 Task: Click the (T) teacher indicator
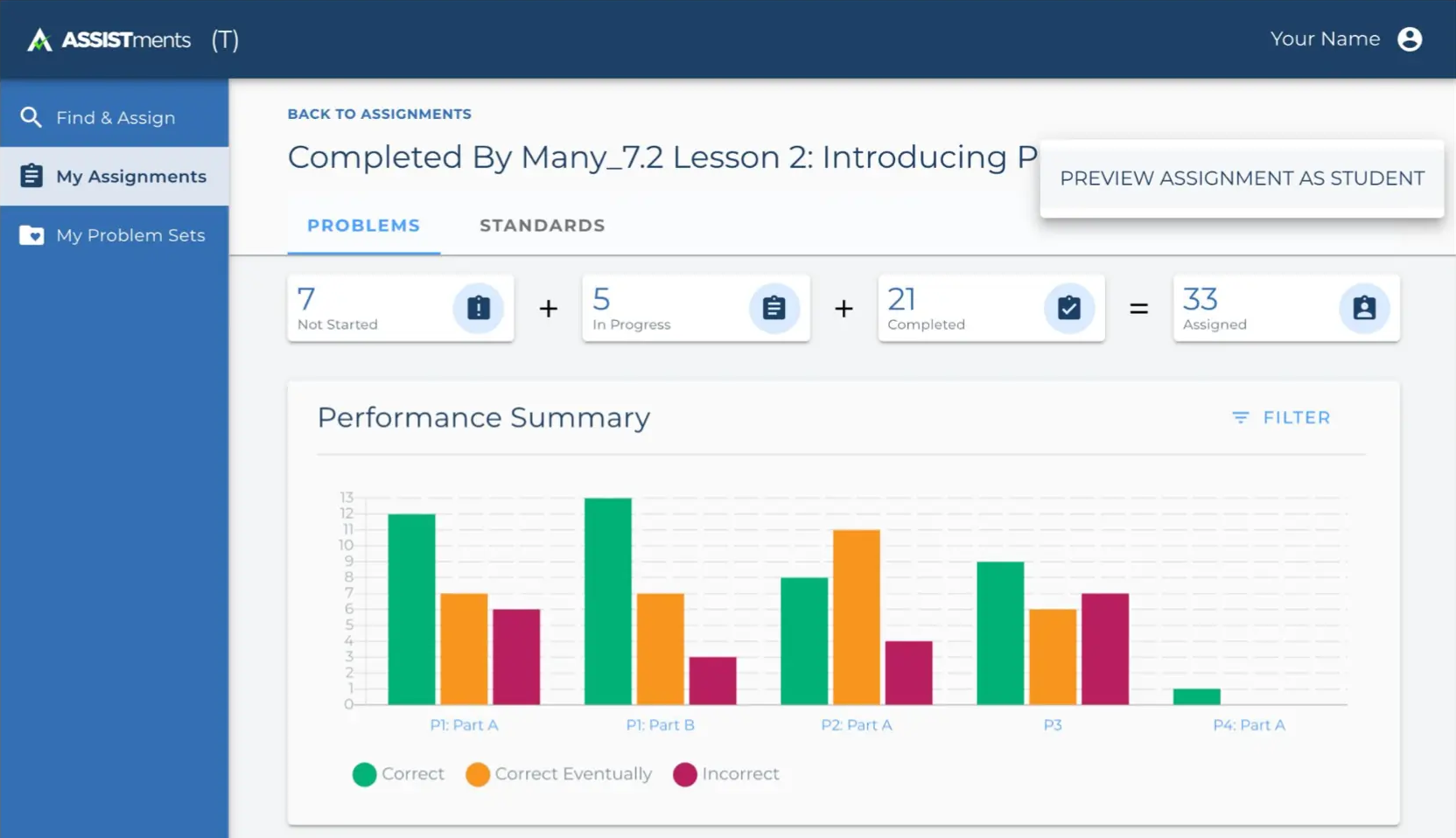tap(224, 38)
